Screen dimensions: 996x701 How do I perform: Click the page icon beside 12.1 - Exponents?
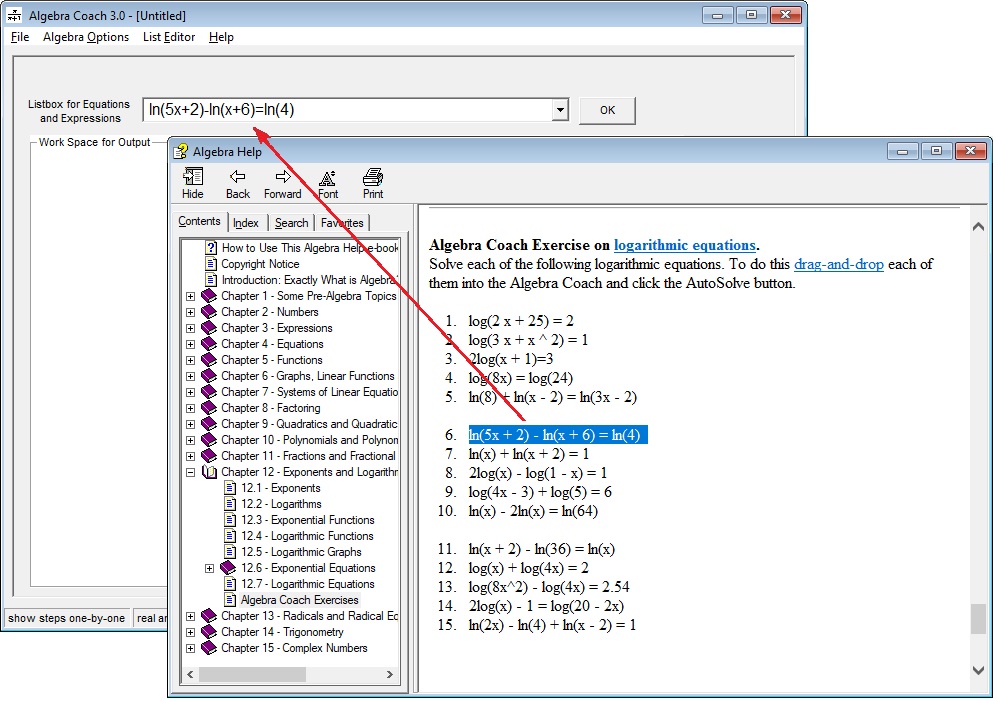click(x=231, y=488)
